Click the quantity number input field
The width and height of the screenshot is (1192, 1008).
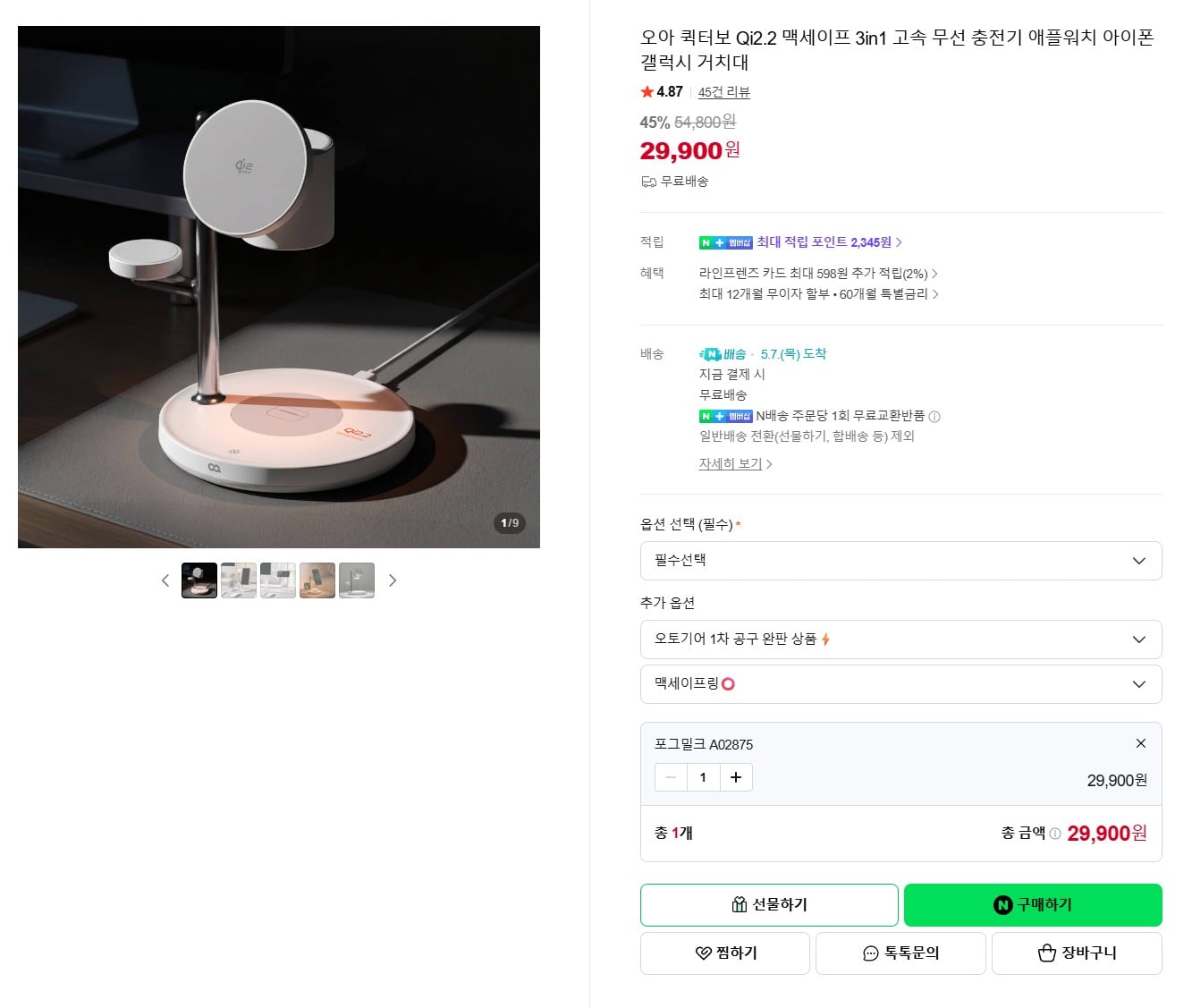click(x=703, y=777)
